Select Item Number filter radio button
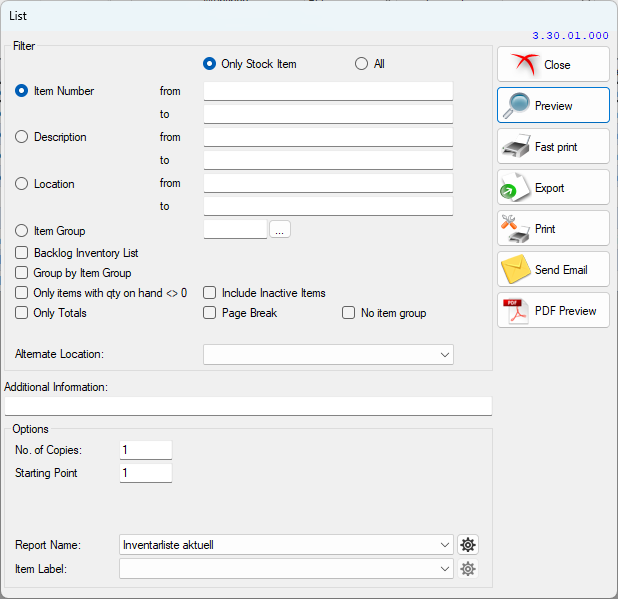The image size is (619, 599). [x=21, y=91]
